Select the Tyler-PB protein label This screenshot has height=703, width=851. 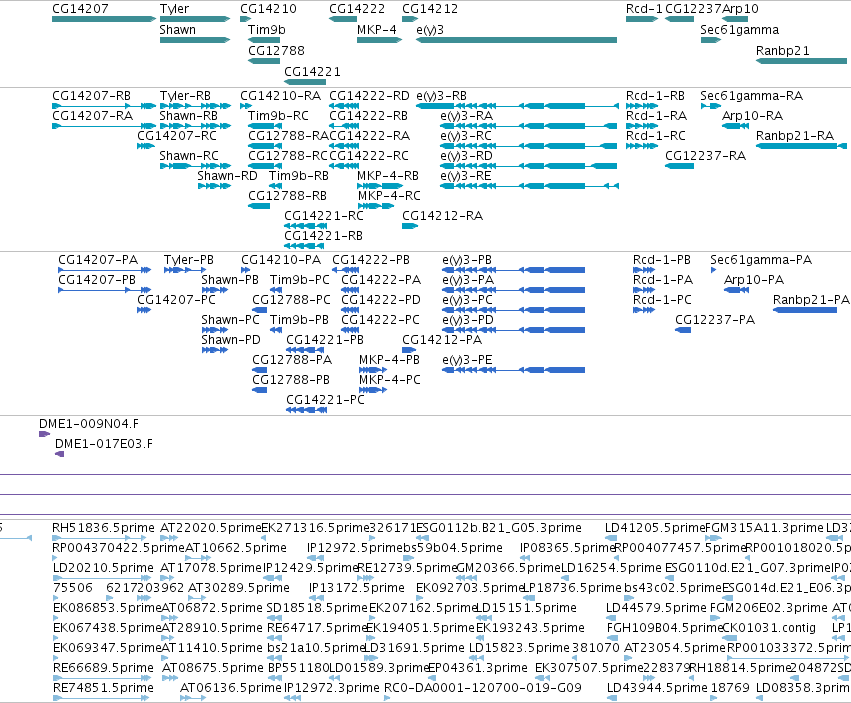pyautogui.click(x=189, y=260)
